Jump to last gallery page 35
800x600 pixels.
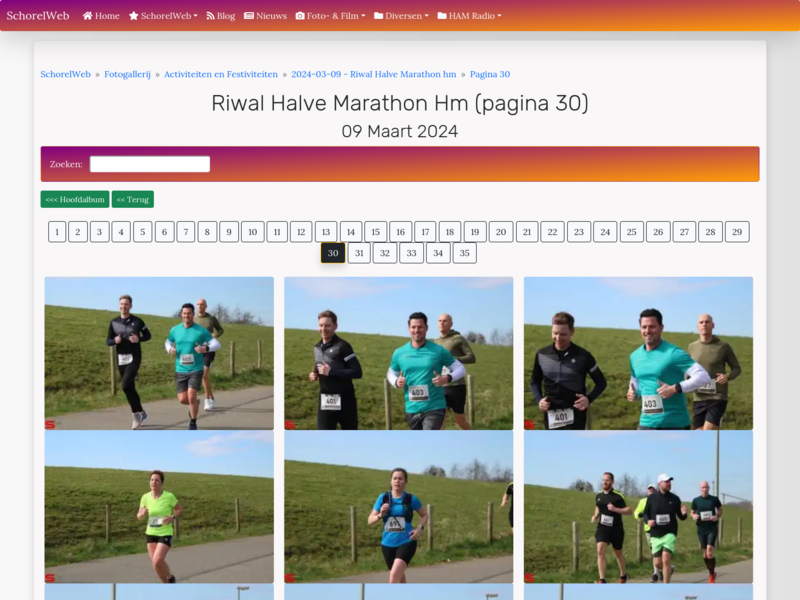click(465, 253)
